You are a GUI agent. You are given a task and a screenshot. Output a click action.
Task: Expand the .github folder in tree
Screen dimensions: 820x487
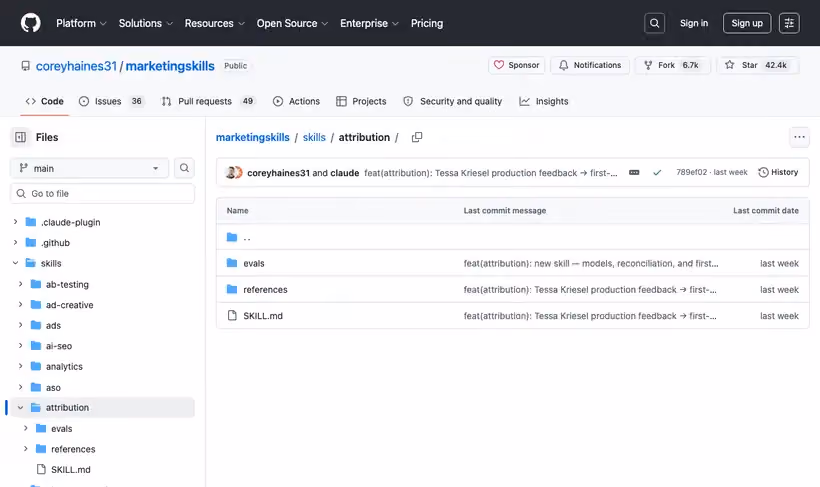[15, 242]
